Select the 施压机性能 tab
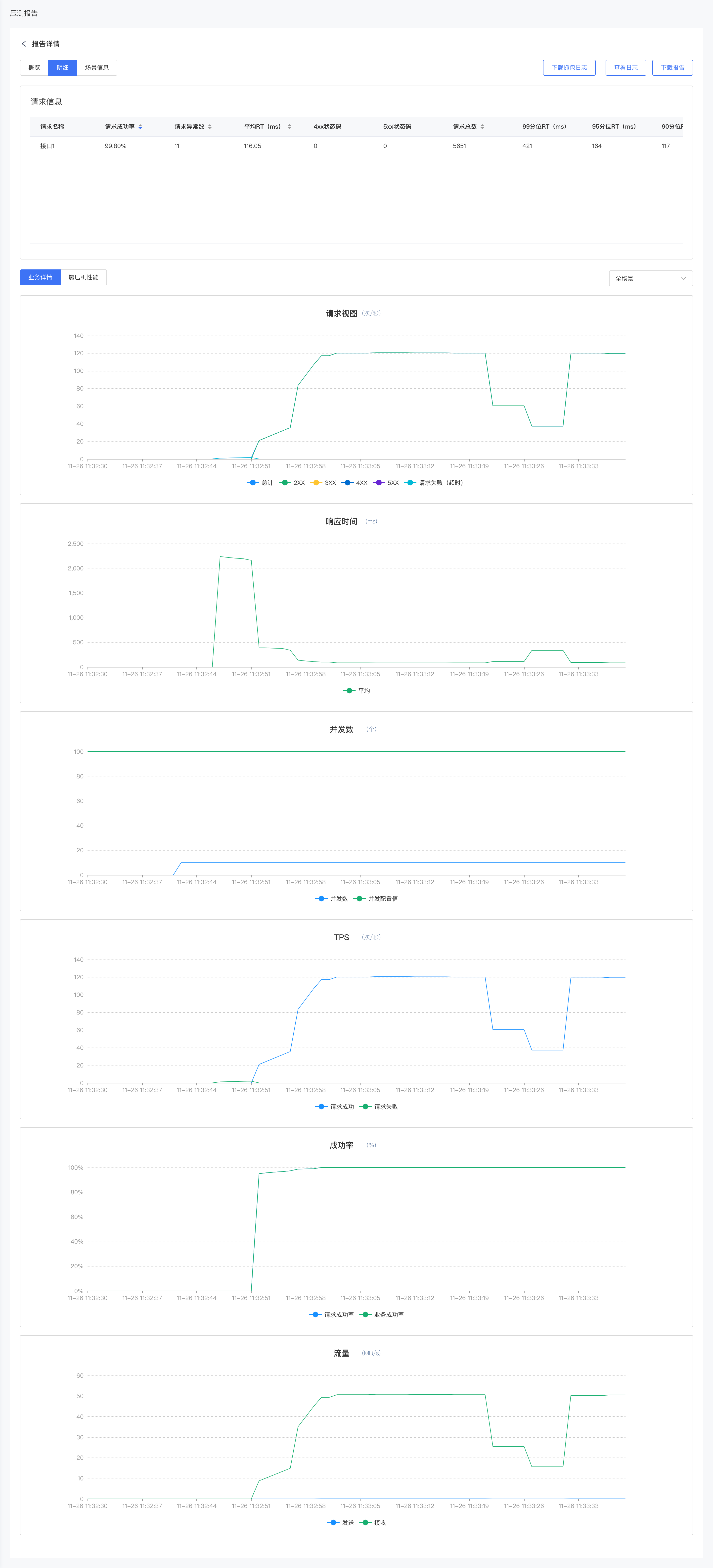Screen dimensions: 713x1568 tap(83, 278)
